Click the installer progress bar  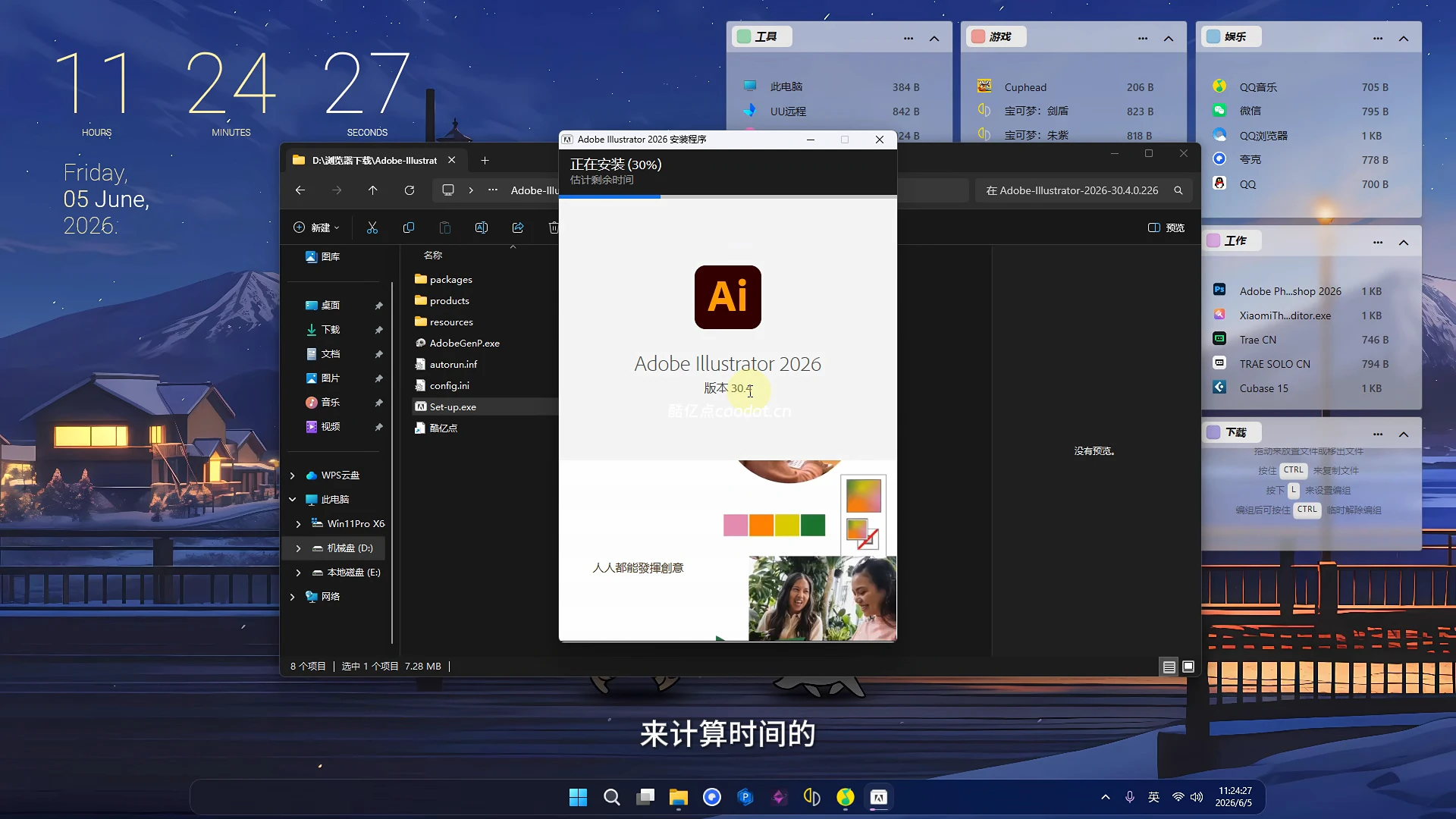727,196
